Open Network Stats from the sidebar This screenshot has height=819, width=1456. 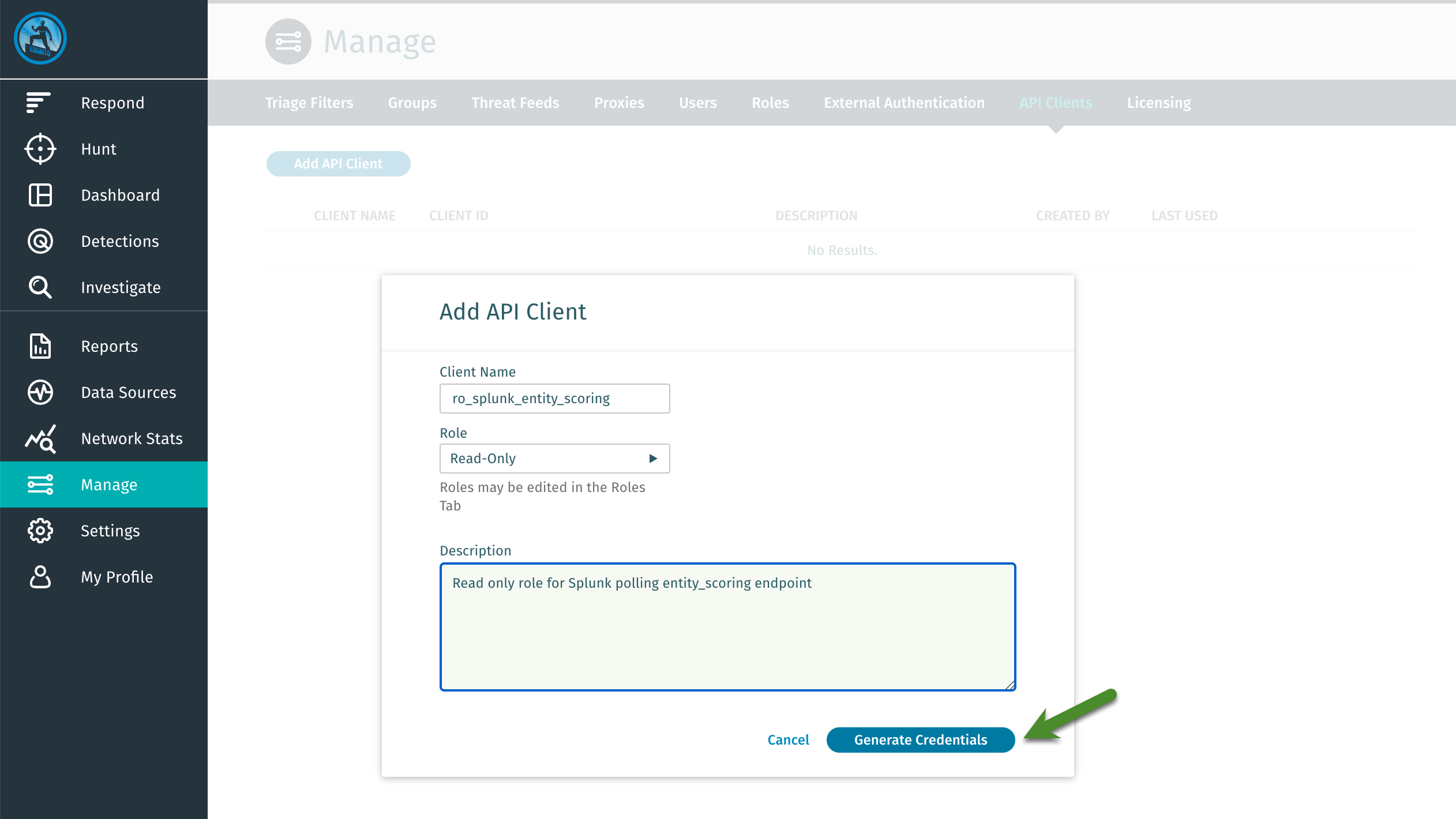(39, 438)
